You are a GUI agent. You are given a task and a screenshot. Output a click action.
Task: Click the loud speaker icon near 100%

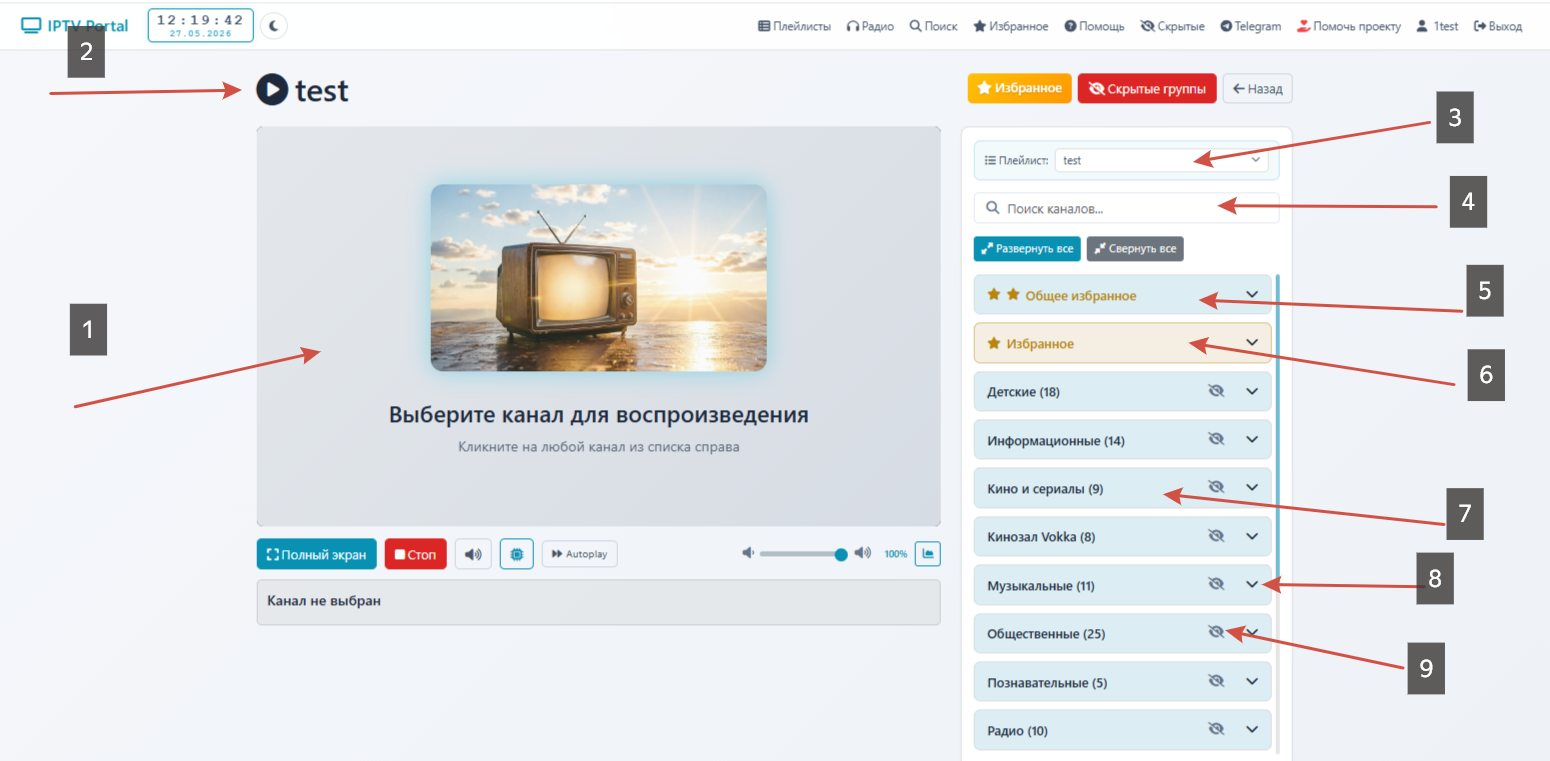coord(863,553)
